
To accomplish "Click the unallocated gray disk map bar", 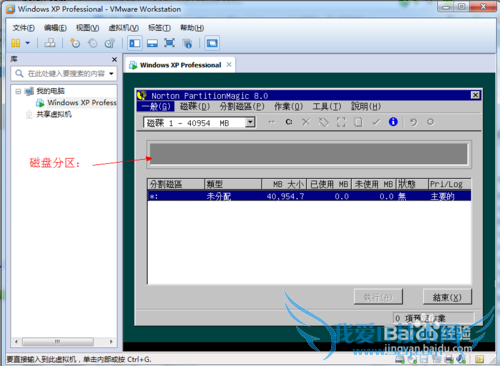I will click(309, 154).
